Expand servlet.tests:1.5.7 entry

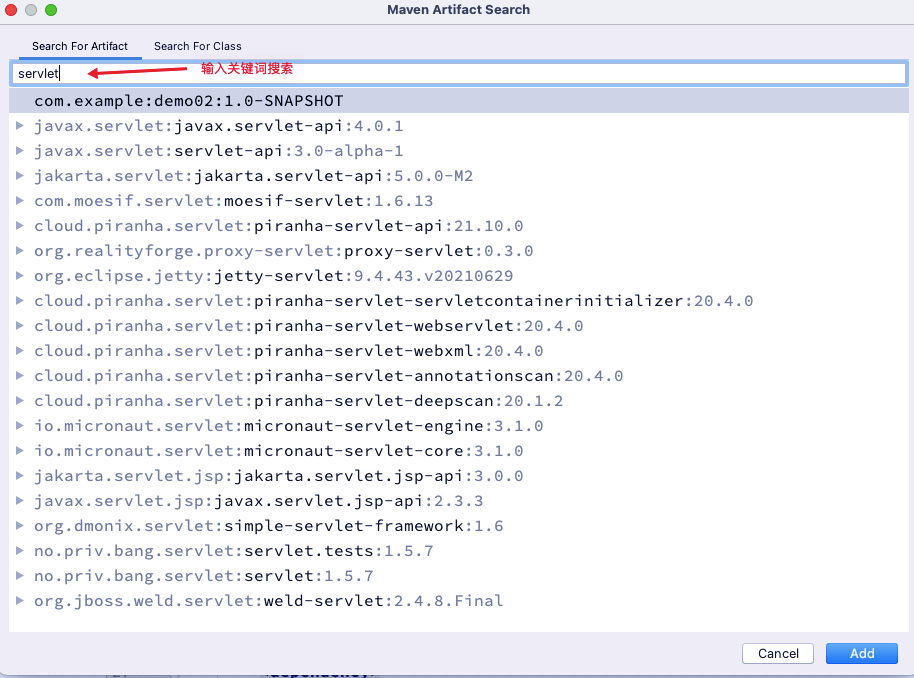pyautogui.click(x=20, y=550)
